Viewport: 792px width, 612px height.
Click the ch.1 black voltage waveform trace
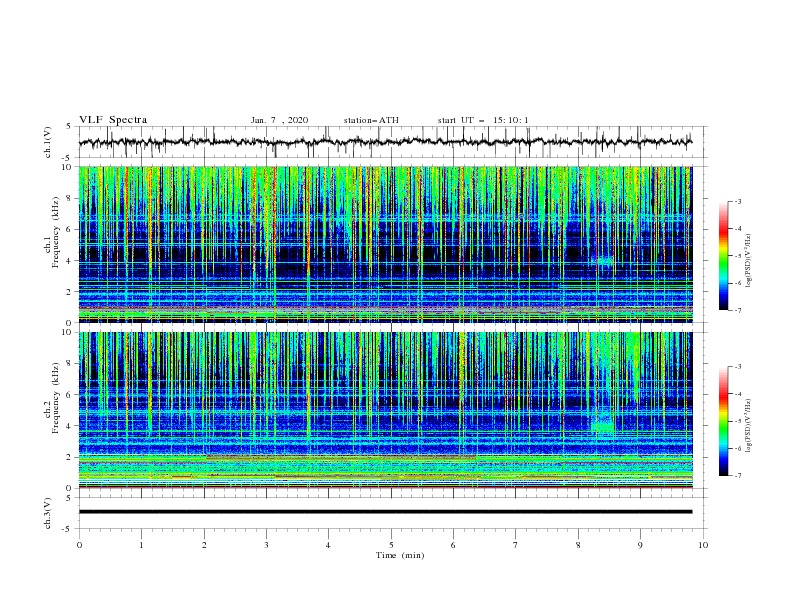385,142
